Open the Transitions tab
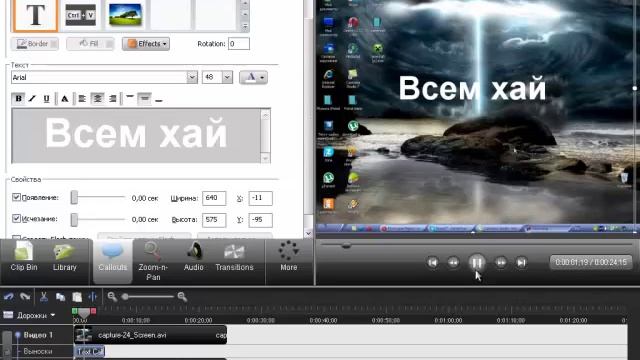The width and height of the screenshot is (640, 360). coord(234,257)
